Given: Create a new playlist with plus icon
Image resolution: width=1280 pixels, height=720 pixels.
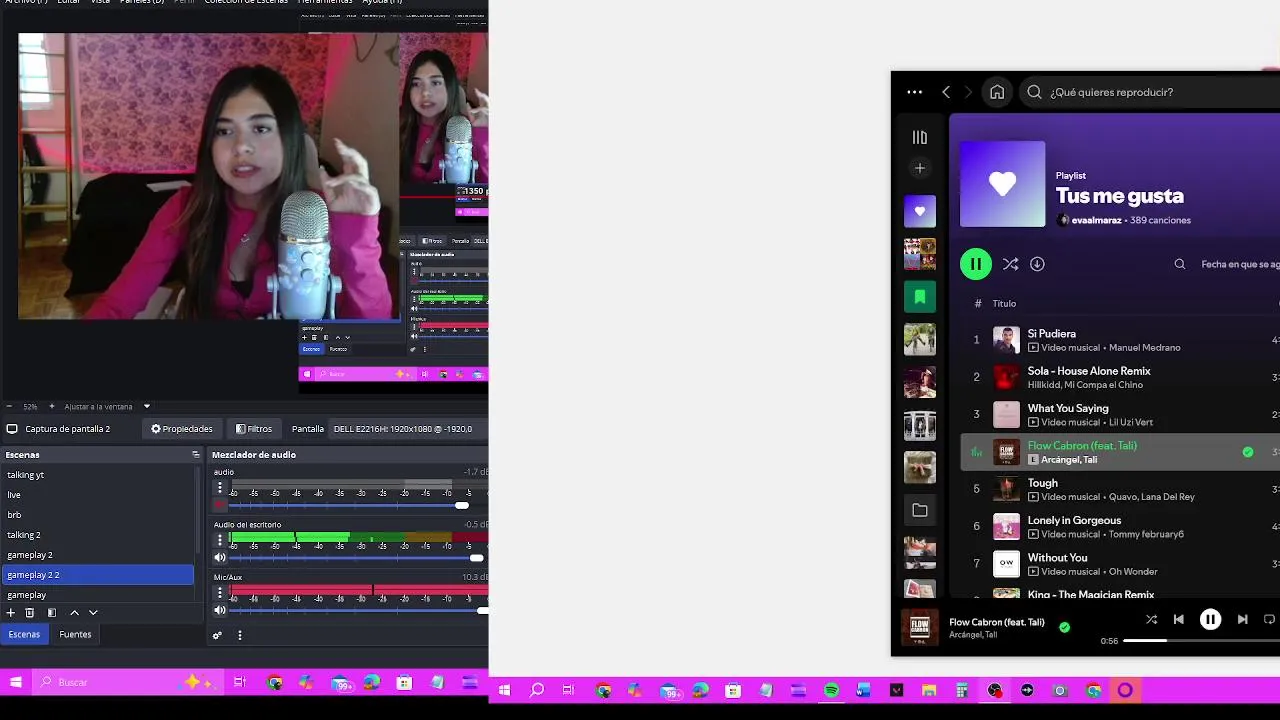Looking at the screenshot, I should coord(920,168).
